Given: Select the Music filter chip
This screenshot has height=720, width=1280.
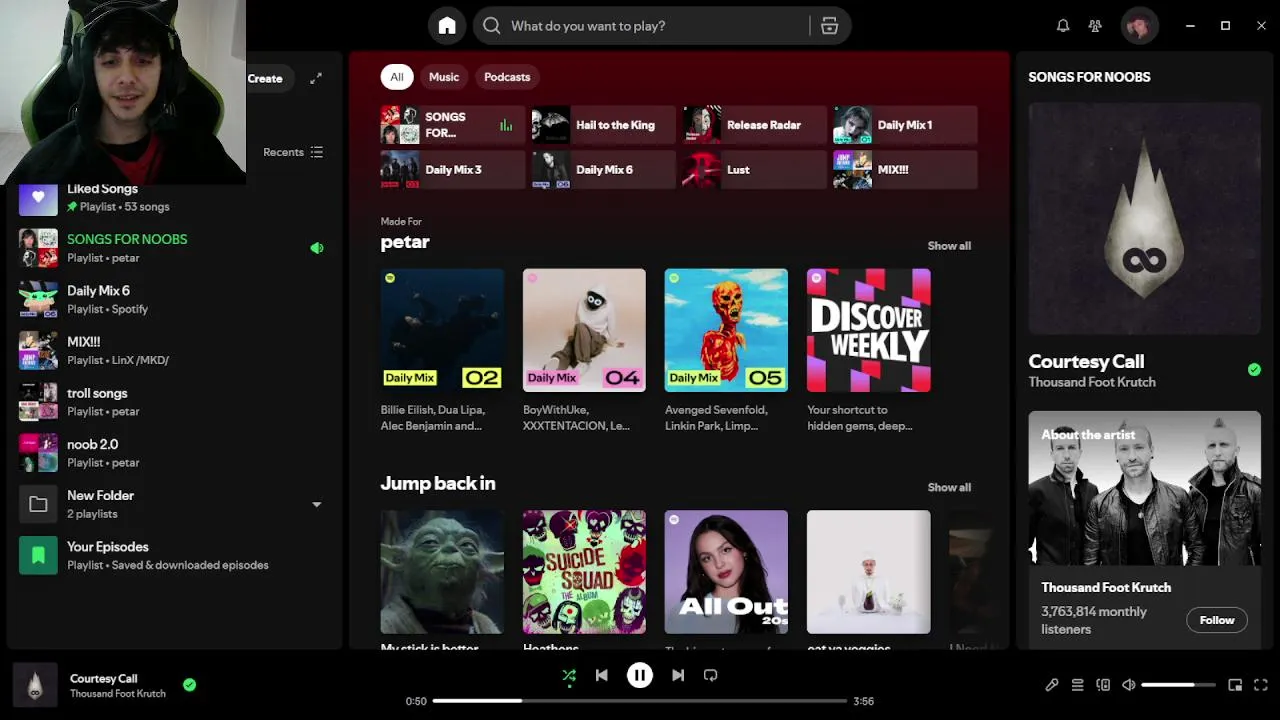Looking at the screenshot, I should (444, 77).
